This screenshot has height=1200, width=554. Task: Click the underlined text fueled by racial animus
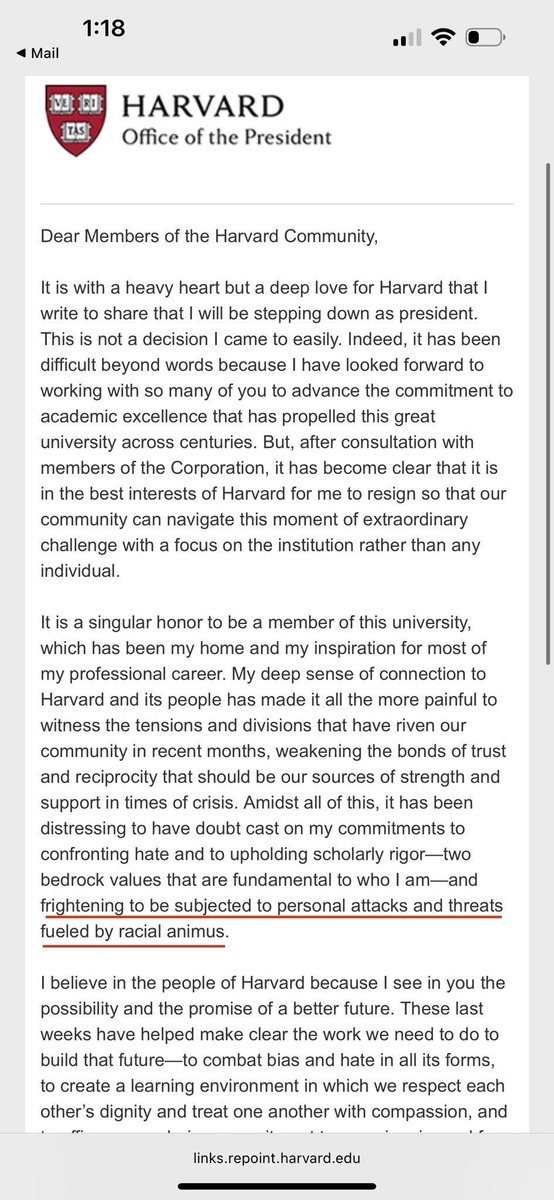135,931
